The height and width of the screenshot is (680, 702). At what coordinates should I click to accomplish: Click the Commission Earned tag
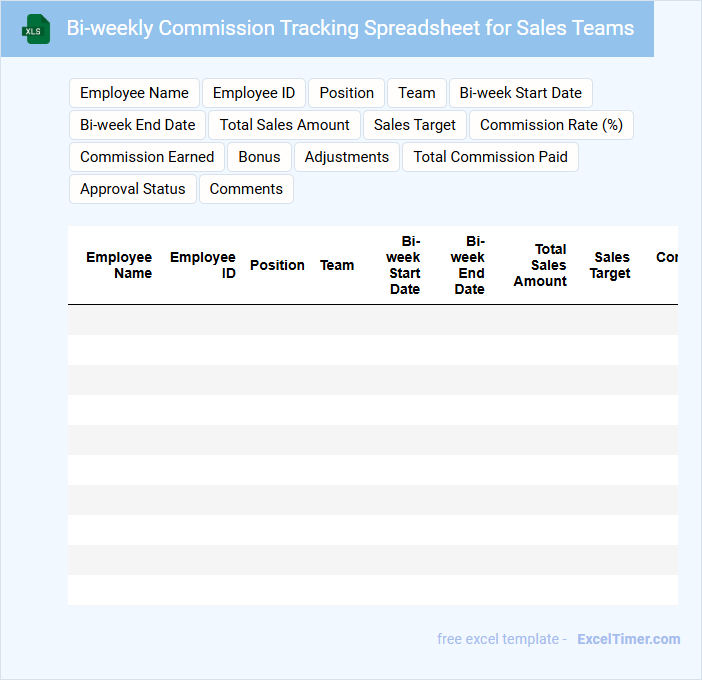click(x=147, y=157)
